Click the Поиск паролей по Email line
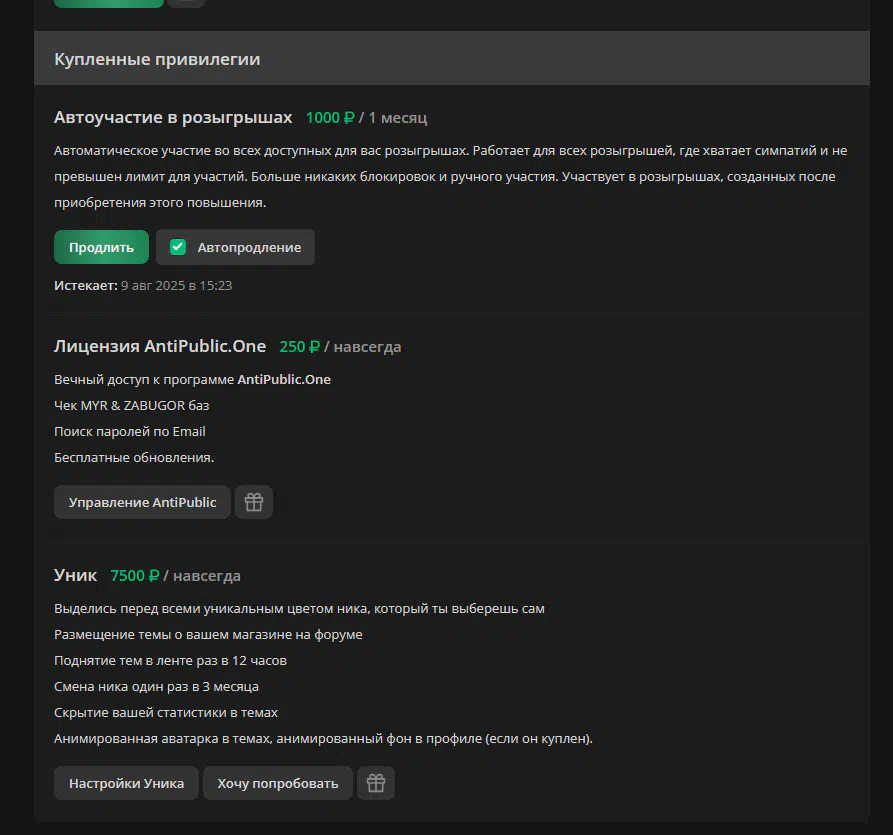Screen dimensions: 893x835 pyautogui.click(x=130, y=431)
